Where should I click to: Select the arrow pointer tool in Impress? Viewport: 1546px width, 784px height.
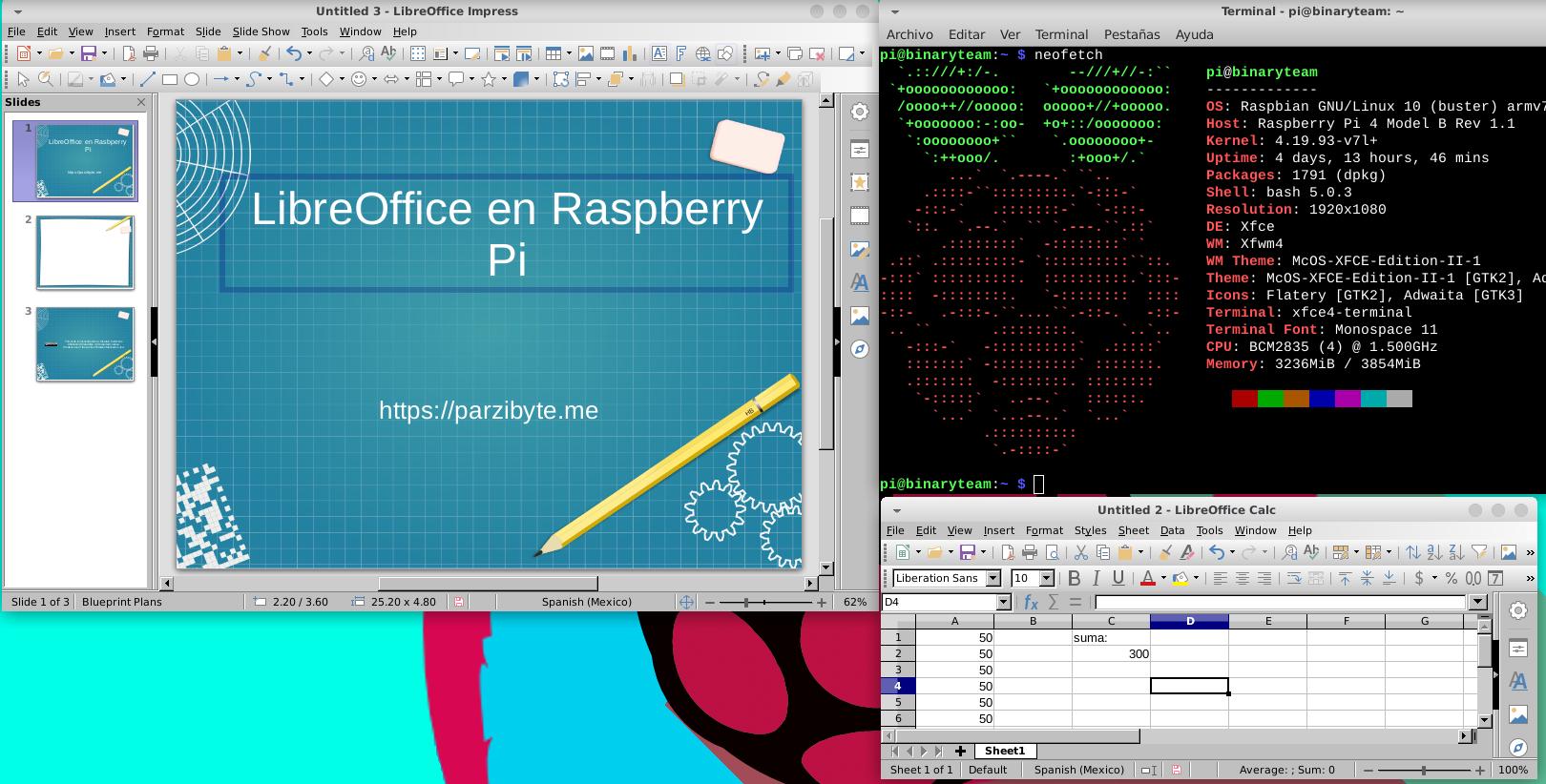[23, 79]
